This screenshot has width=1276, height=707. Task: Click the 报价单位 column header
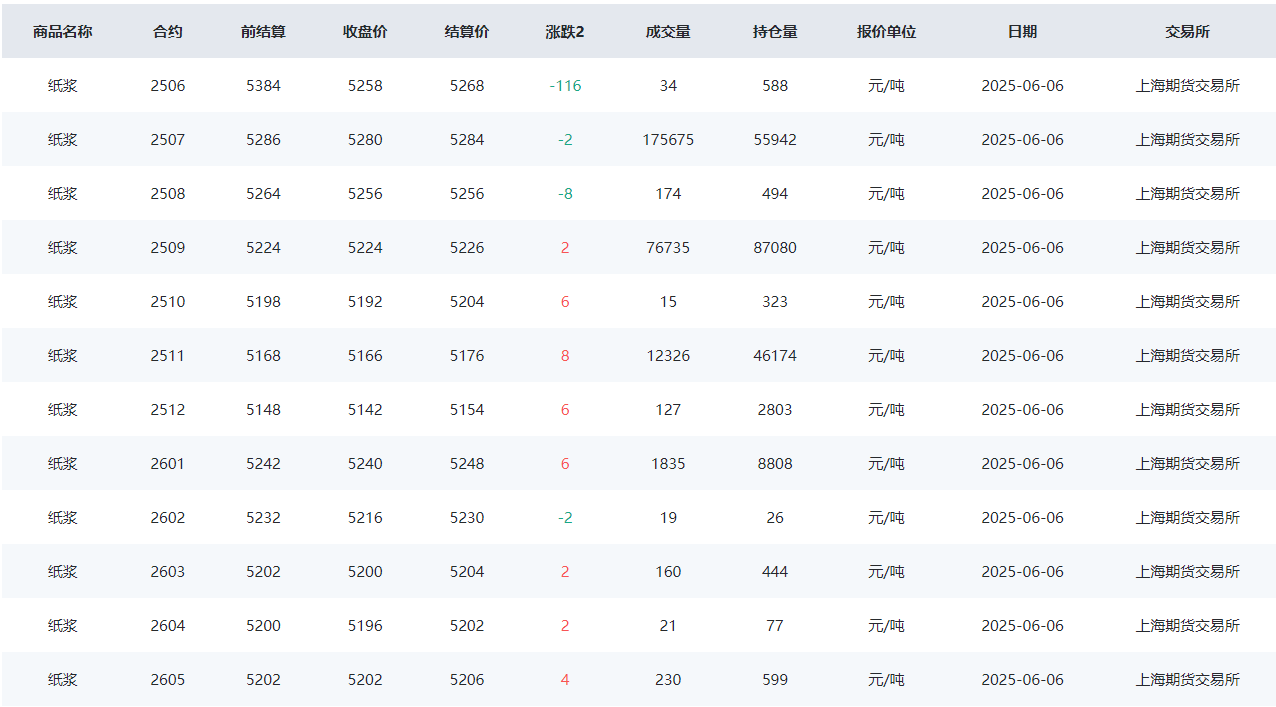tap(886, 32)
